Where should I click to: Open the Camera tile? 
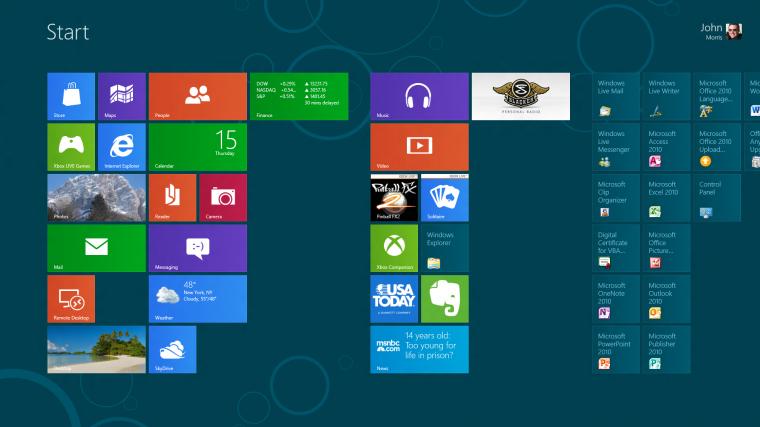coord(223,198)
